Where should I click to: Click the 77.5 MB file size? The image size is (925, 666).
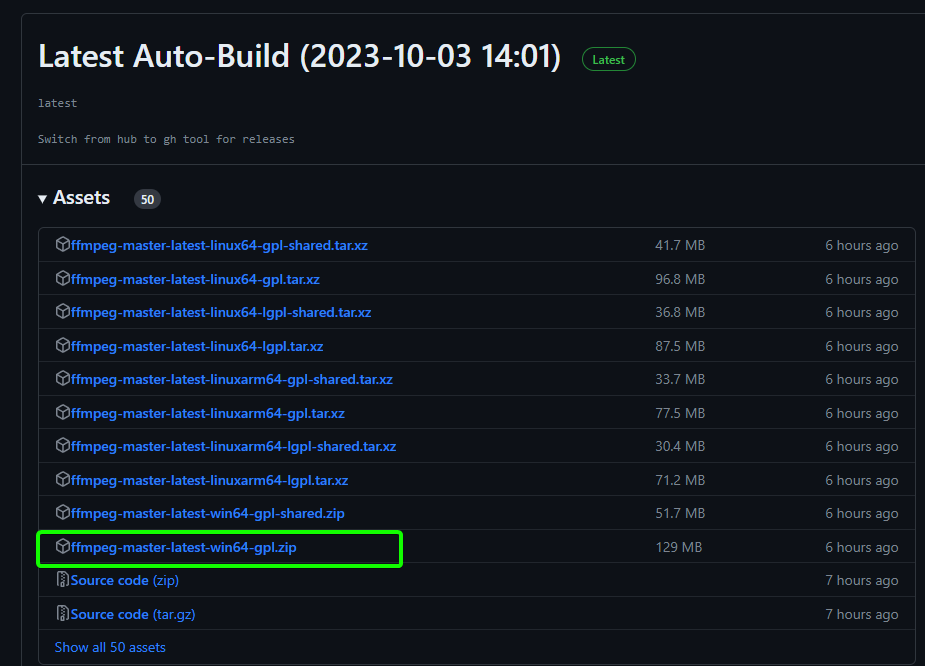(x=680, y=414)
